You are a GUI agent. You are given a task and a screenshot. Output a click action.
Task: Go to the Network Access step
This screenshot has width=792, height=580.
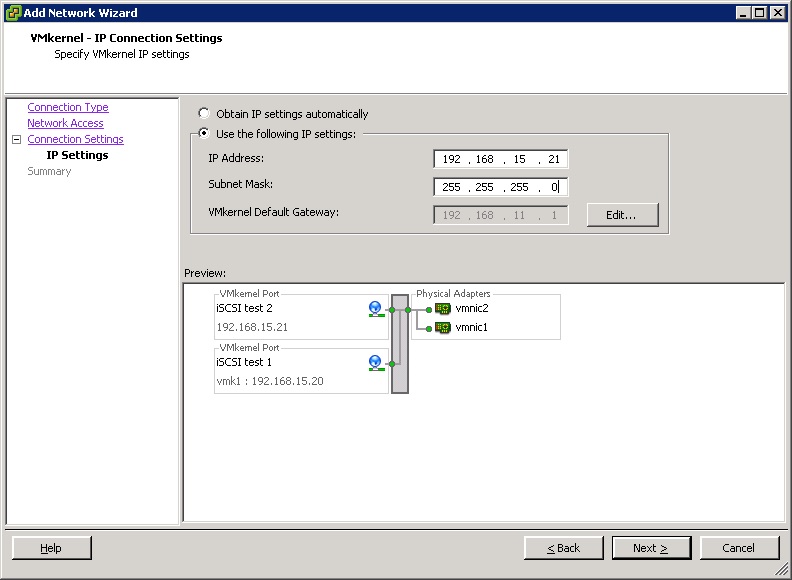[x=65, y=123]
